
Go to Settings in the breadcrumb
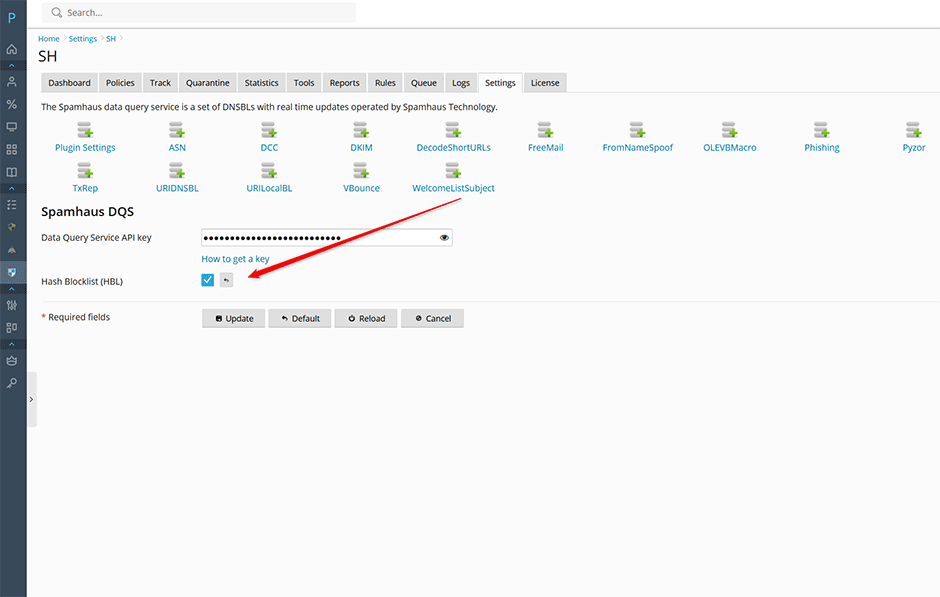(x=83, y=39)
